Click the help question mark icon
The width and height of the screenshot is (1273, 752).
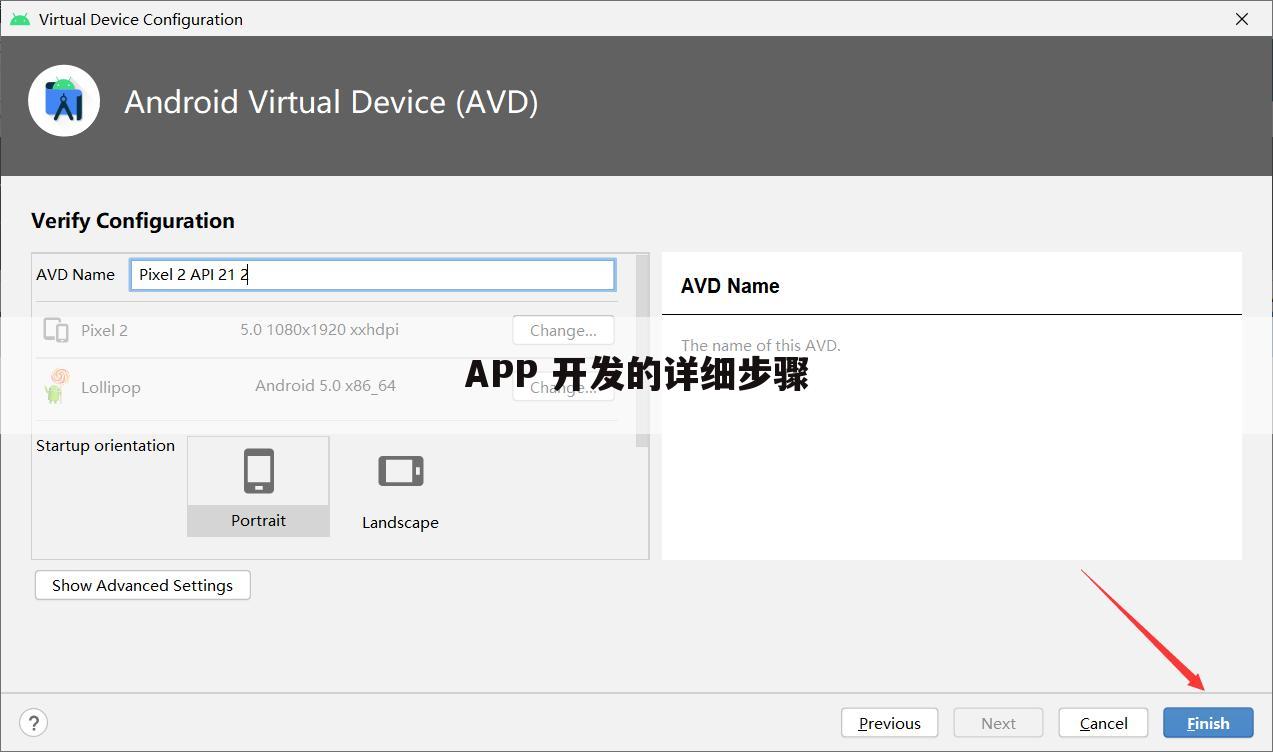point(33,722)
